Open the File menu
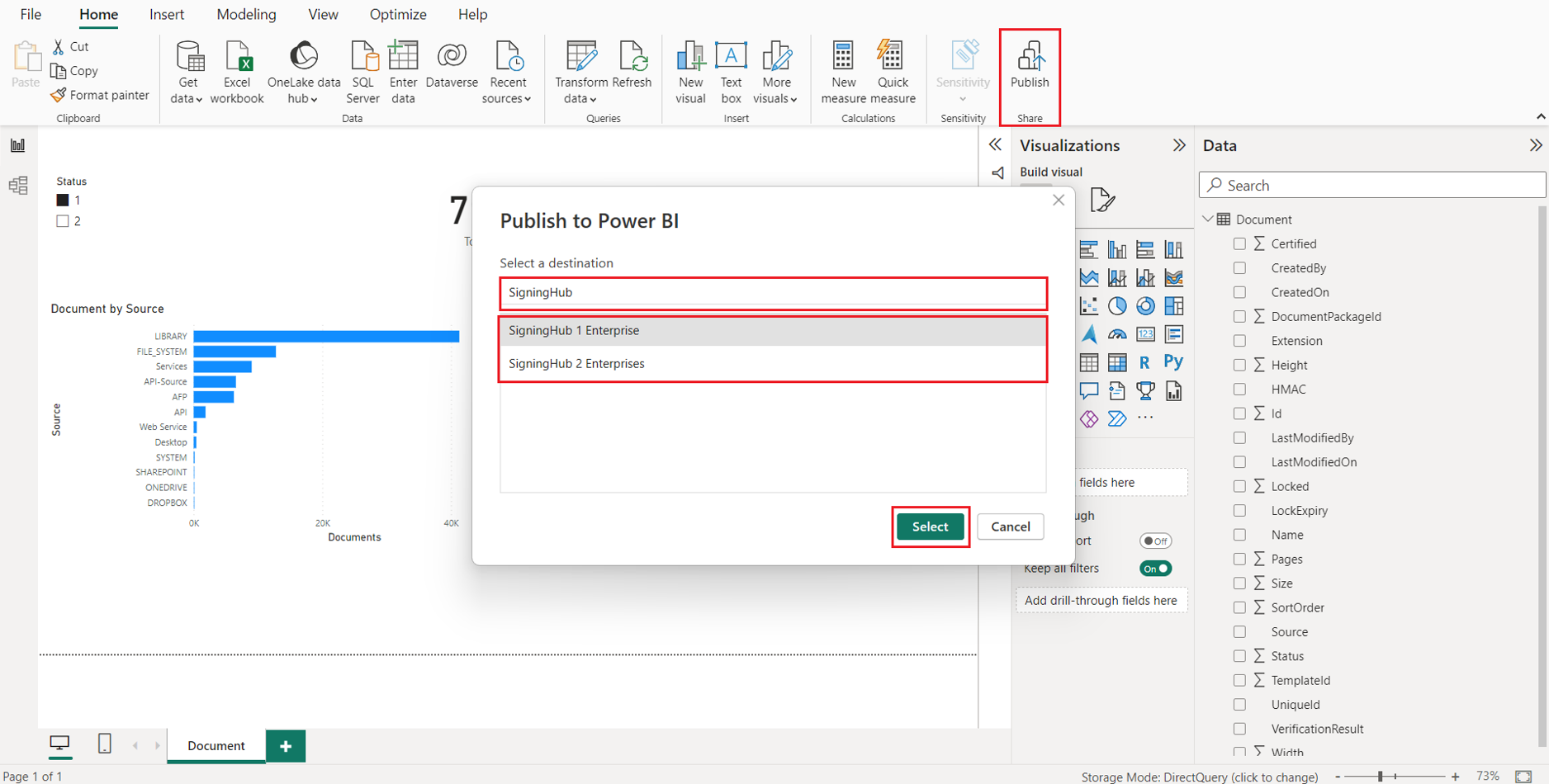Image resolution: width=1549 pixels, height=784 pixels. [31, 15]
